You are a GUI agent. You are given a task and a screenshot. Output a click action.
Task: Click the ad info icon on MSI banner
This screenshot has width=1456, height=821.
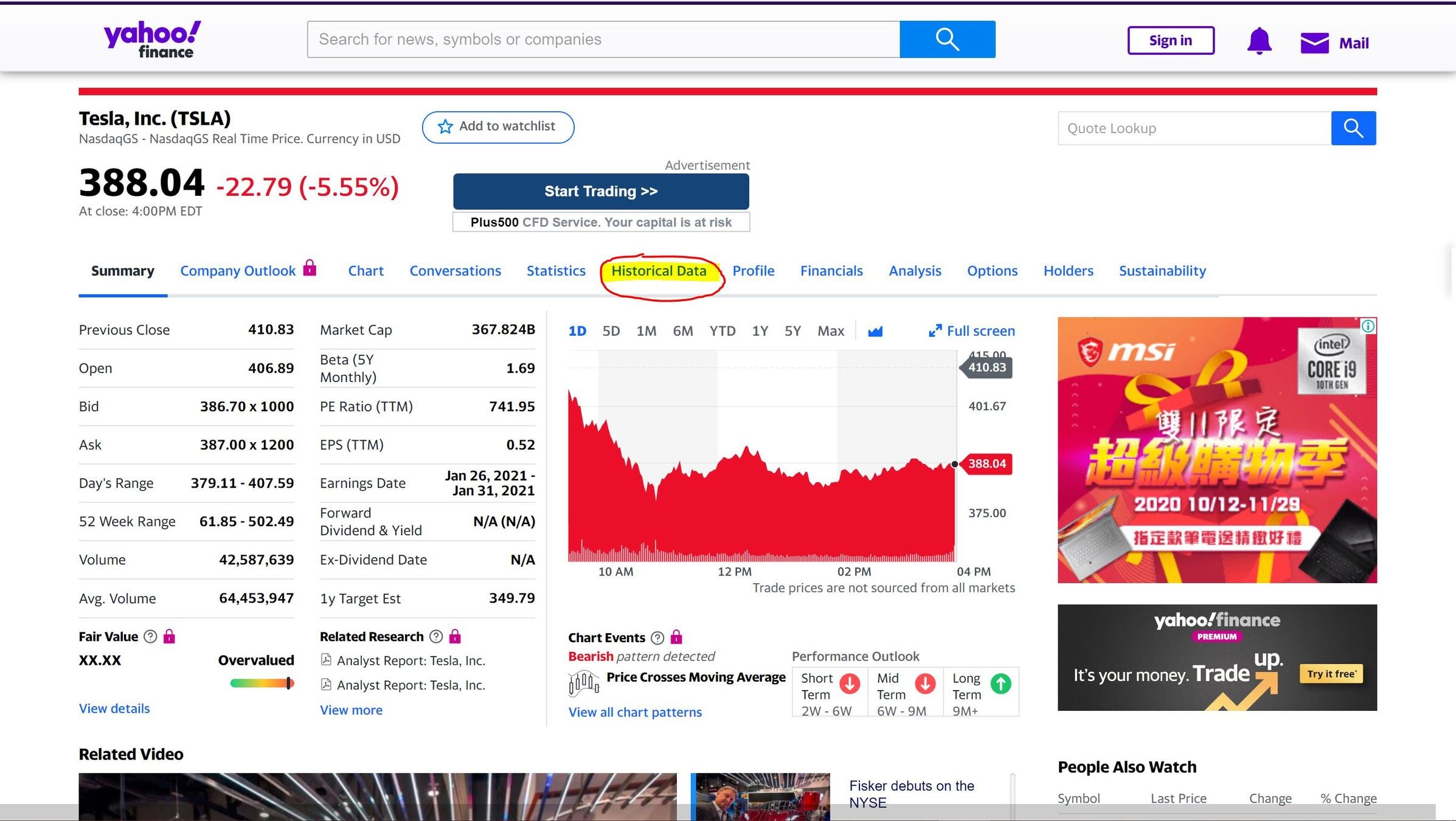[x=1368, y=327]
